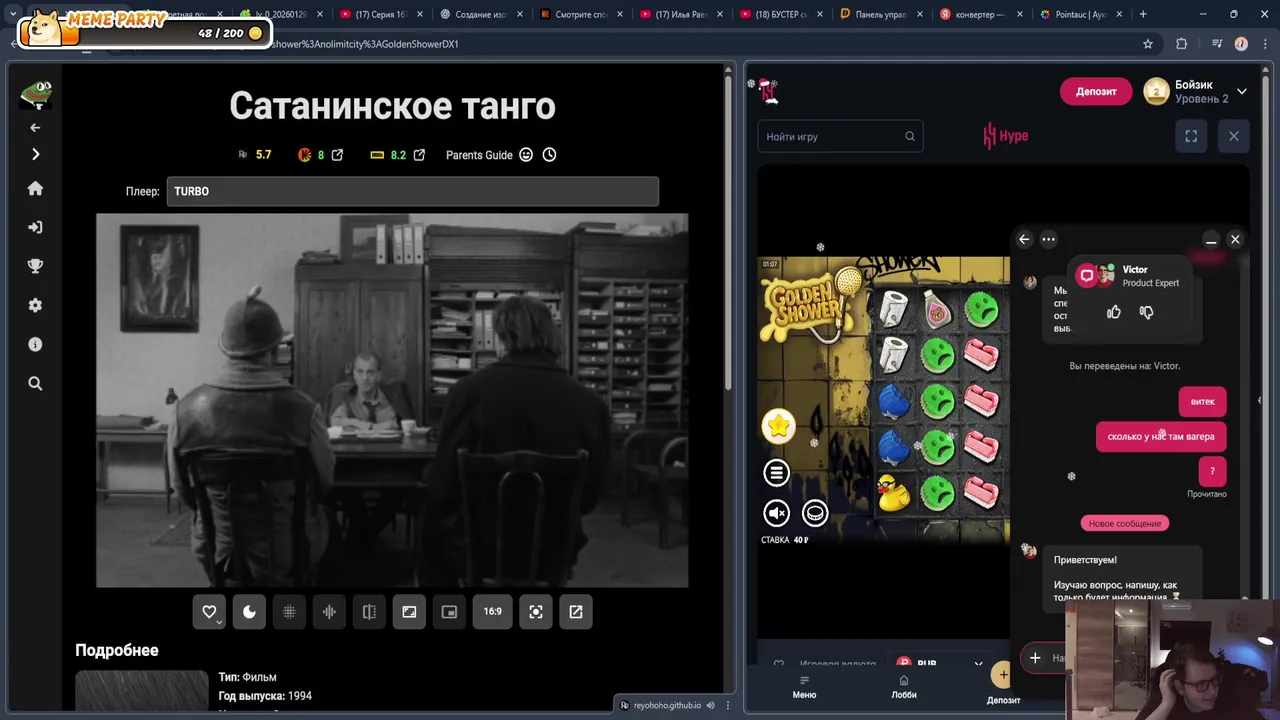Open the info icon in left sidebar
1280x720 pixels.
[x=35, y=344]
